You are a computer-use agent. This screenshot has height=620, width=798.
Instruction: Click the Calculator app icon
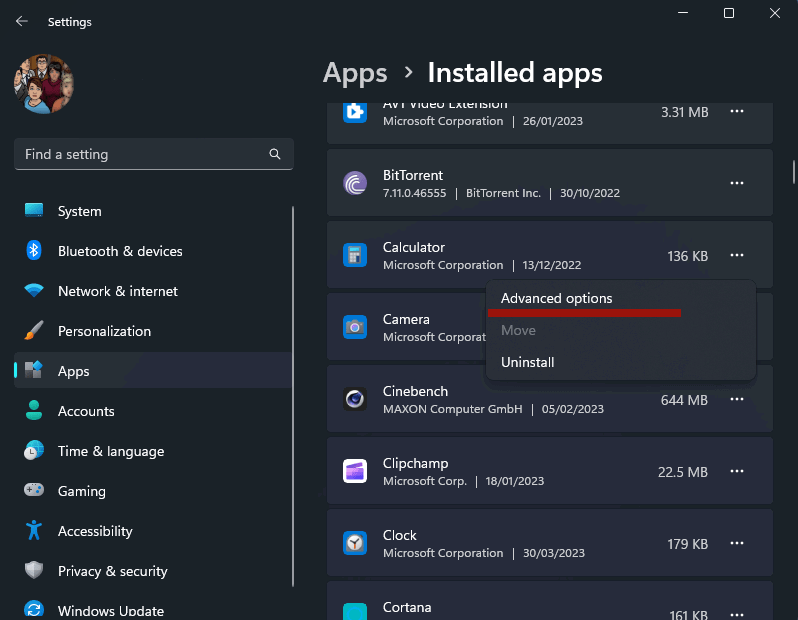click(355, 256)
